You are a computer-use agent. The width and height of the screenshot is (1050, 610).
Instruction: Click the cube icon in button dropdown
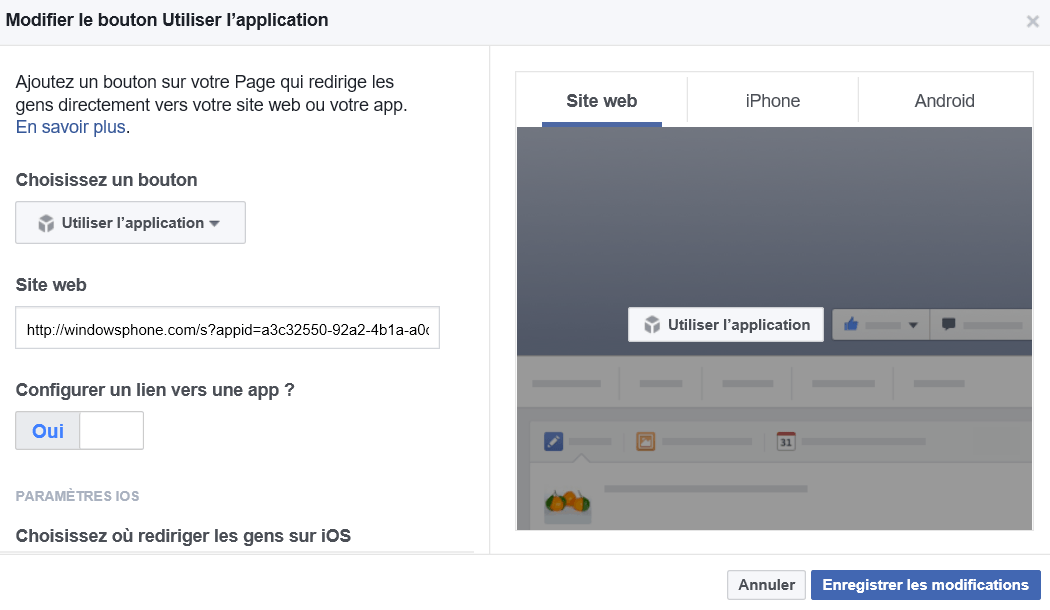tap(46, 223)
